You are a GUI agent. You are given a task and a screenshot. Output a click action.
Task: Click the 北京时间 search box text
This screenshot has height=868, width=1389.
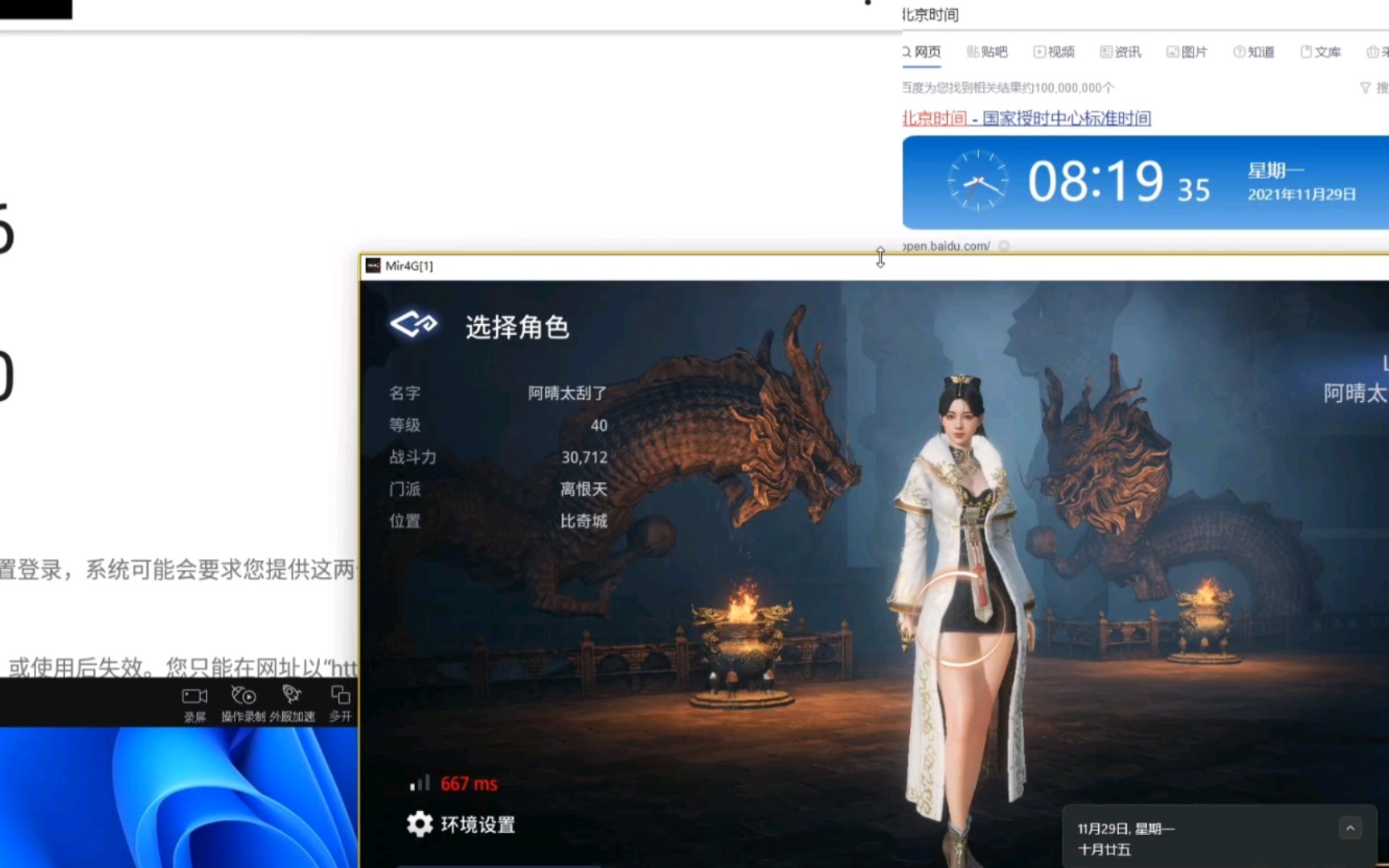(930, 14)
